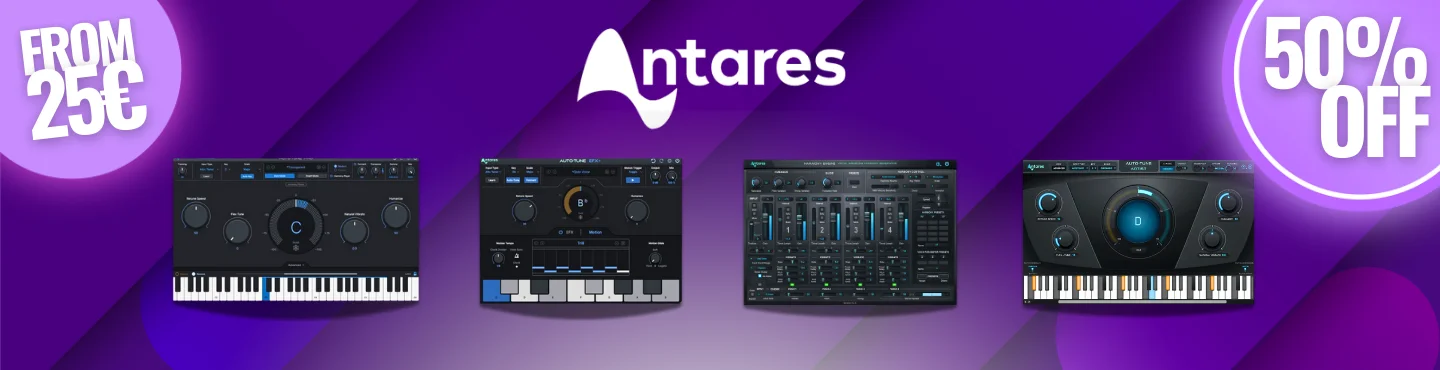This screenshot has width=1440, height=370.
Task: Toggle the blue Motion Trigger play button
Action: point(632,180)
